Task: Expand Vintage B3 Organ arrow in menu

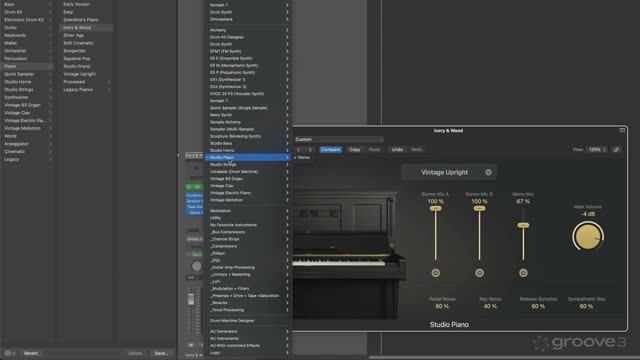Action: coord(287,179)
